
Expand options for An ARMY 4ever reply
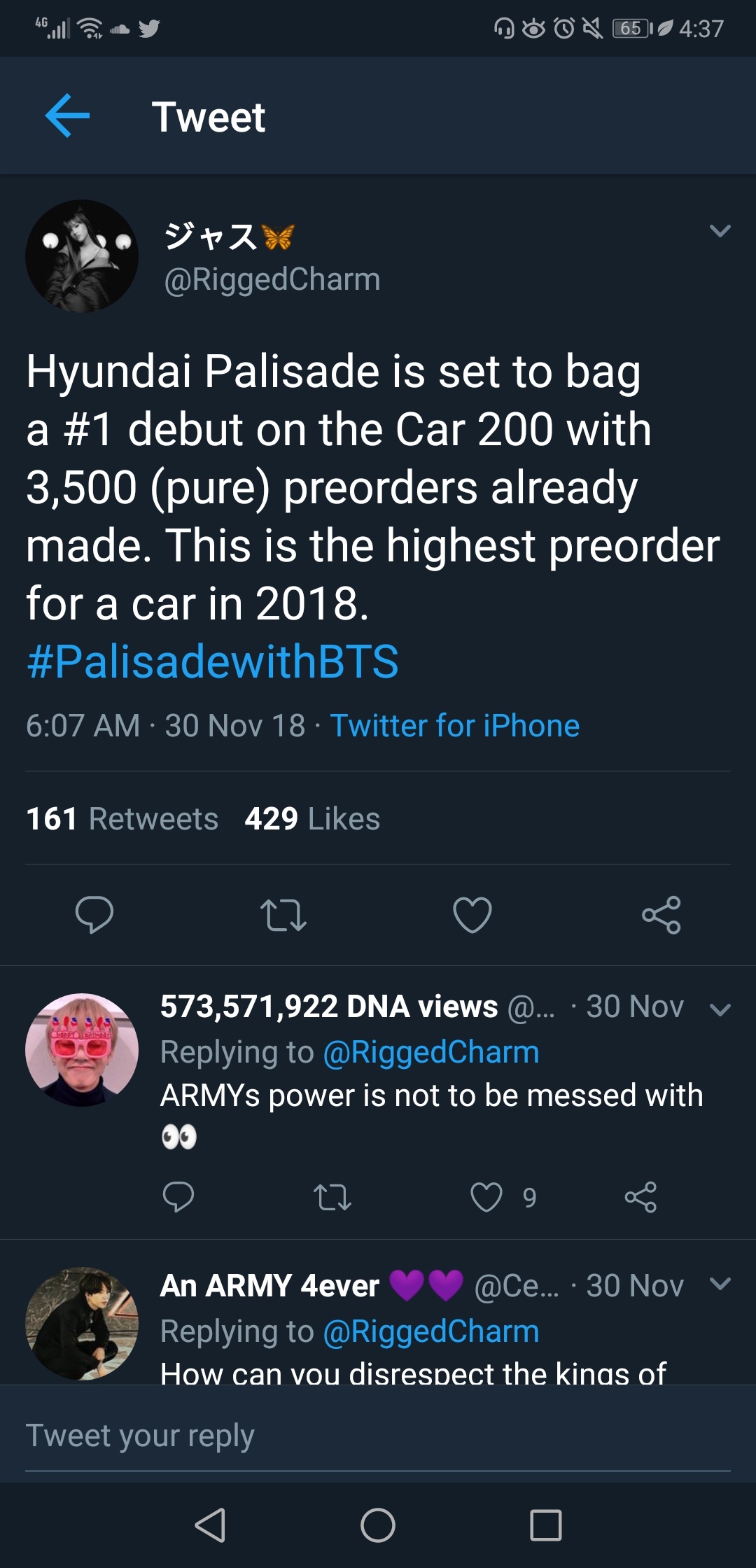720,1283
